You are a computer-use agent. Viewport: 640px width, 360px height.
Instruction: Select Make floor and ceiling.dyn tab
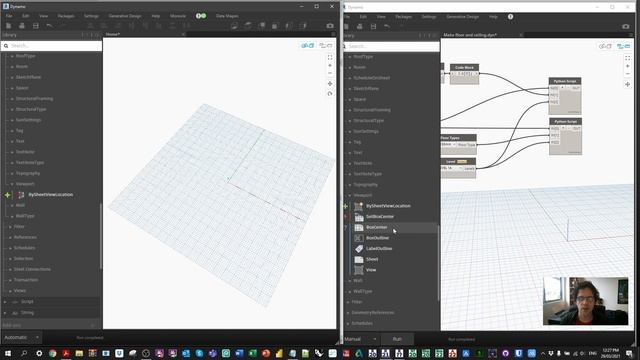coord(470,35)
